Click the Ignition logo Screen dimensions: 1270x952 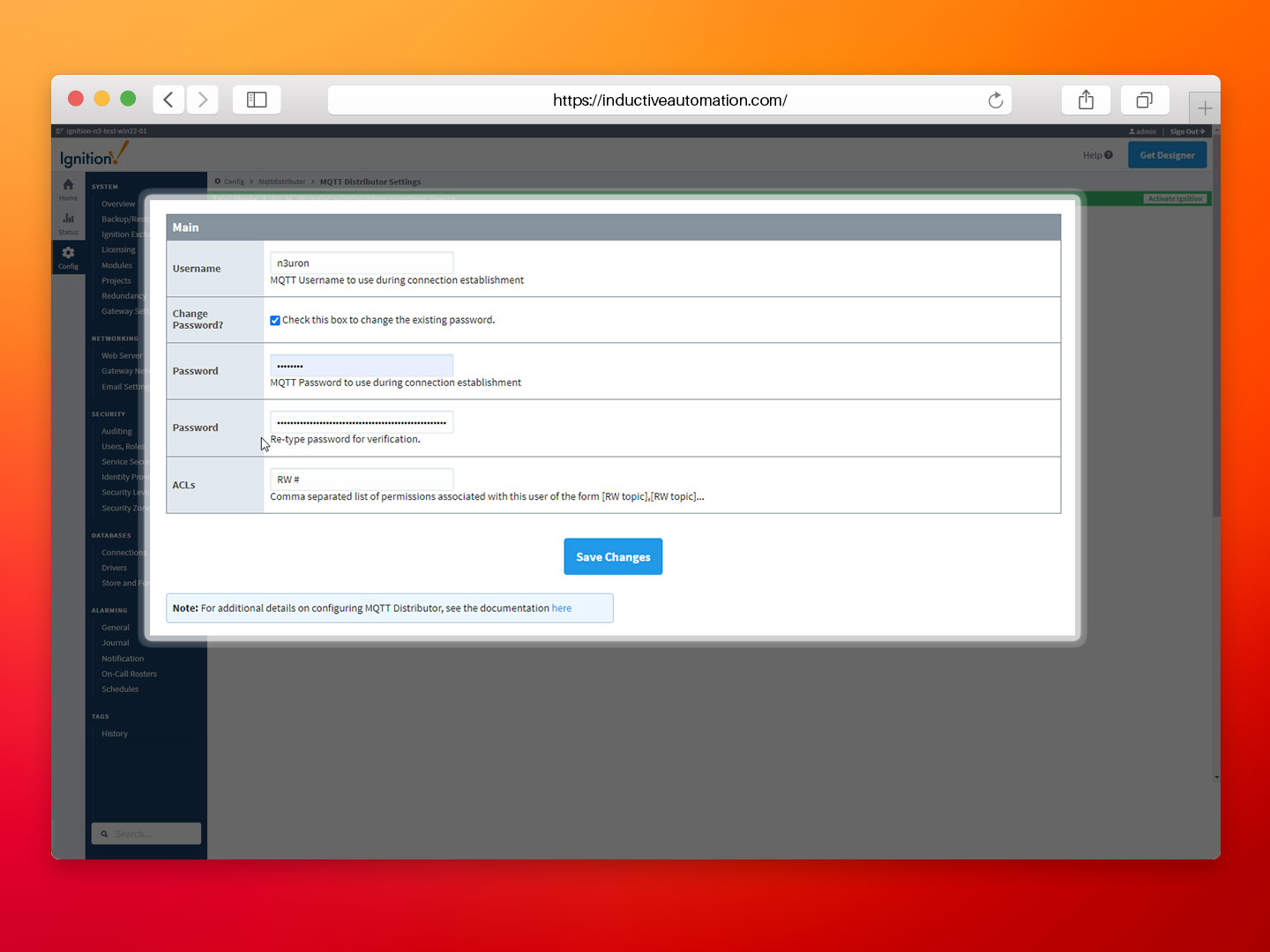point(93,155)
